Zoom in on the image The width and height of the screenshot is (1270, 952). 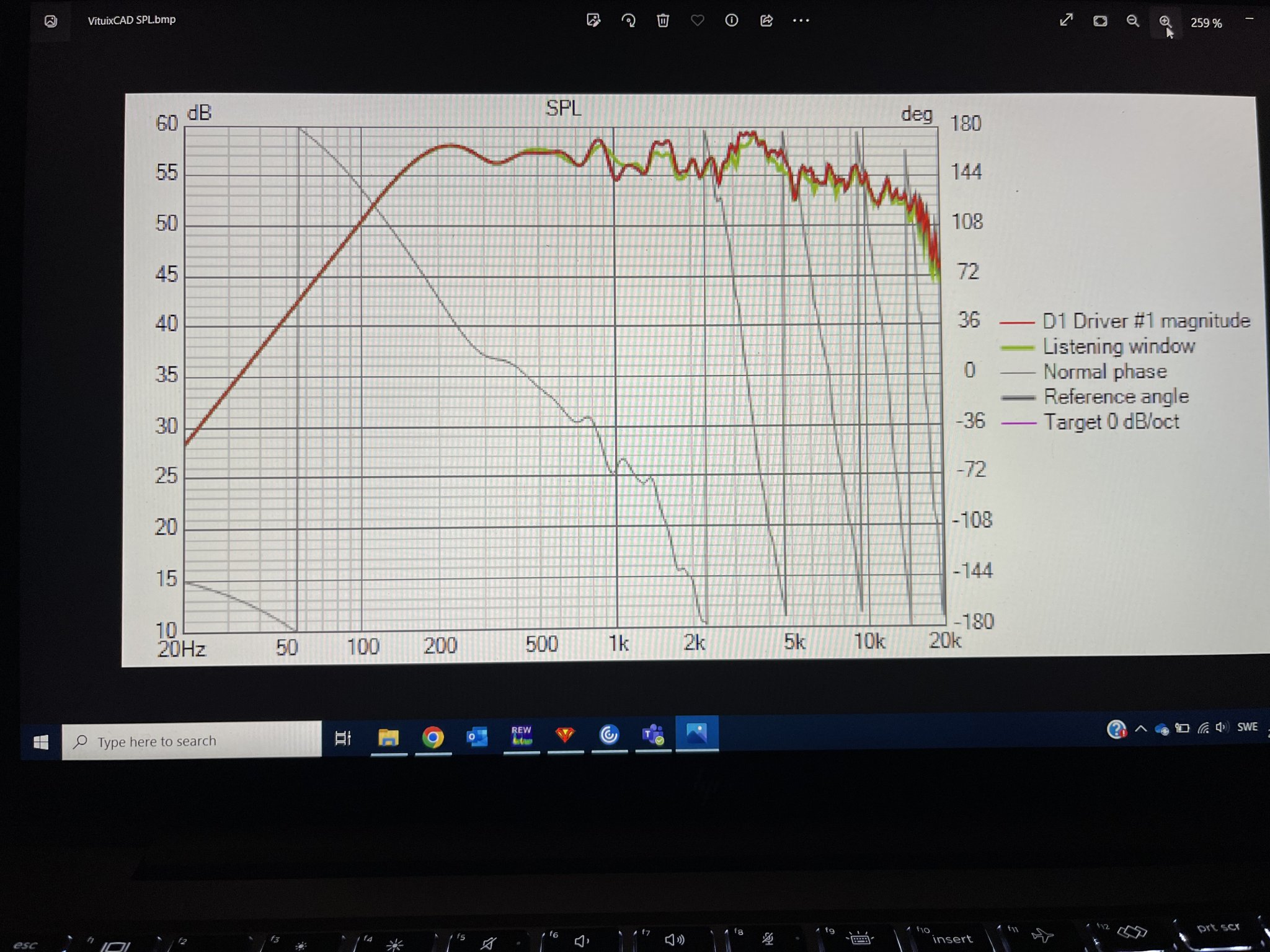[1165, 22]
